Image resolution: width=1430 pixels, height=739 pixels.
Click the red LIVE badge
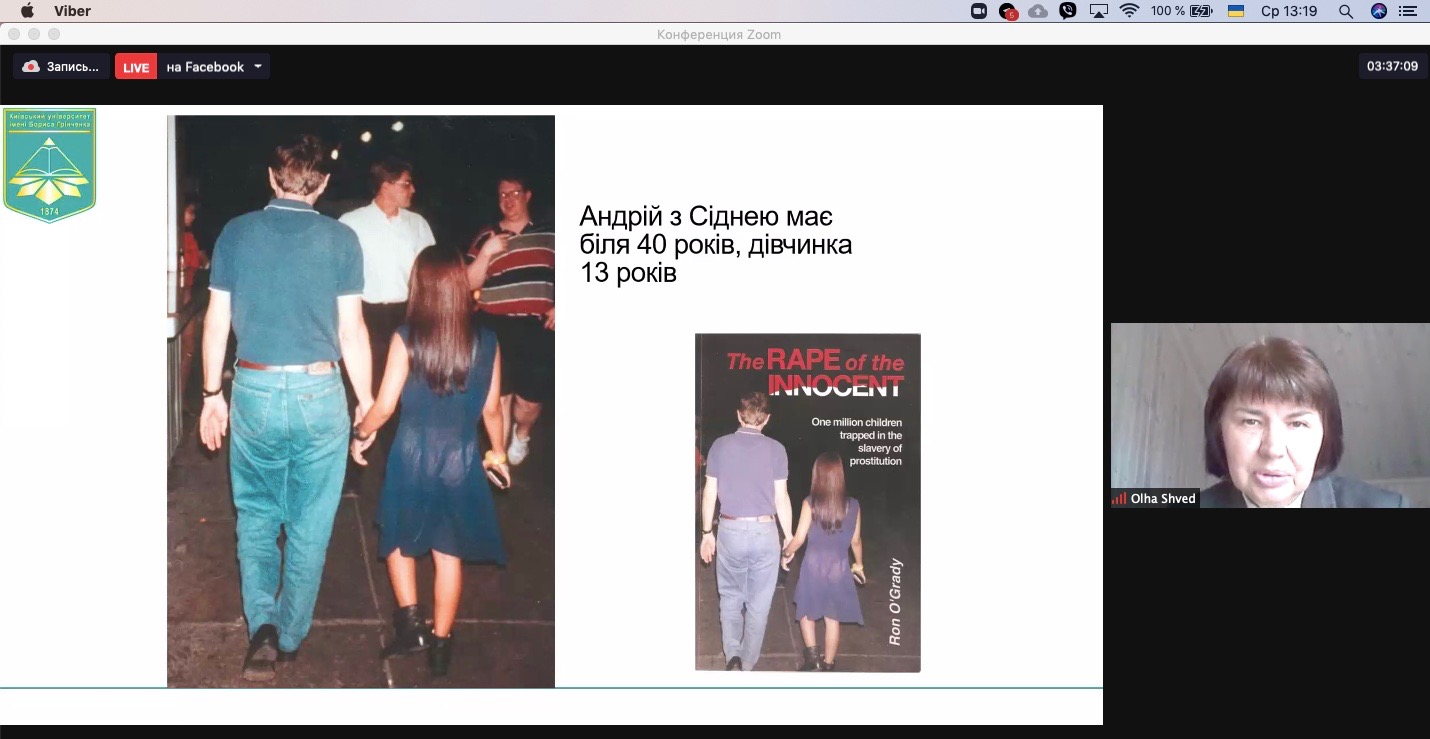point(136,67)
